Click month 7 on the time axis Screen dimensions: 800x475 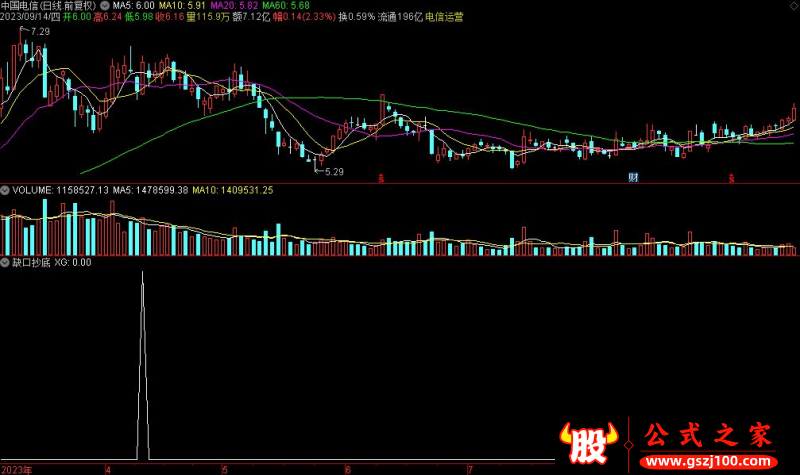(x=470, y=470)
